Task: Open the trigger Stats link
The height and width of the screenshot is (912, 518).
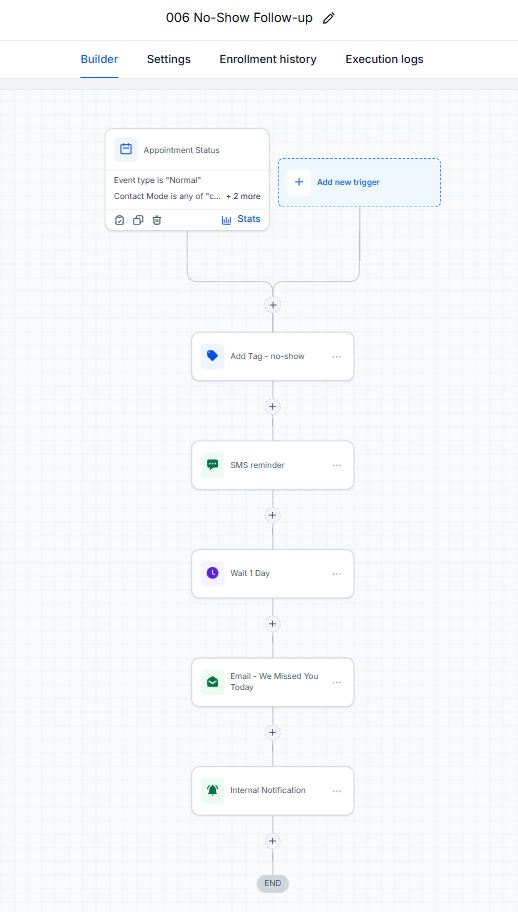Action: (x=249, y=219)
